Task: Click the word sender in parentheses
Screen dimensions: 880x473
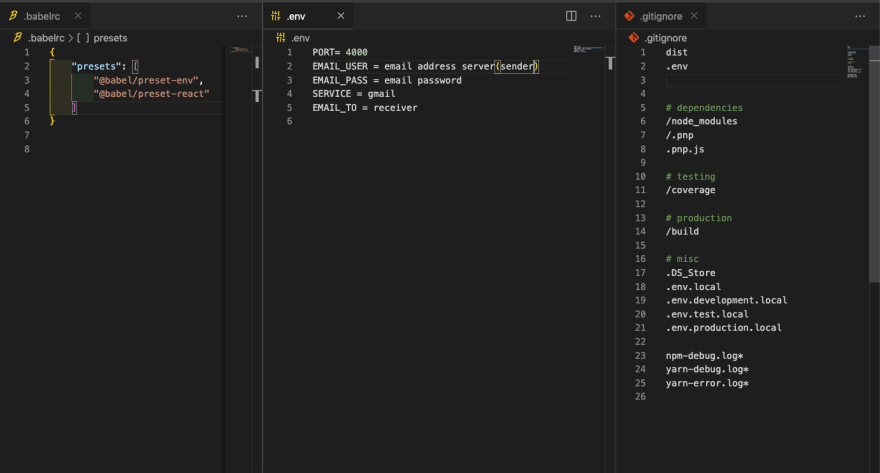Action: 517,66
